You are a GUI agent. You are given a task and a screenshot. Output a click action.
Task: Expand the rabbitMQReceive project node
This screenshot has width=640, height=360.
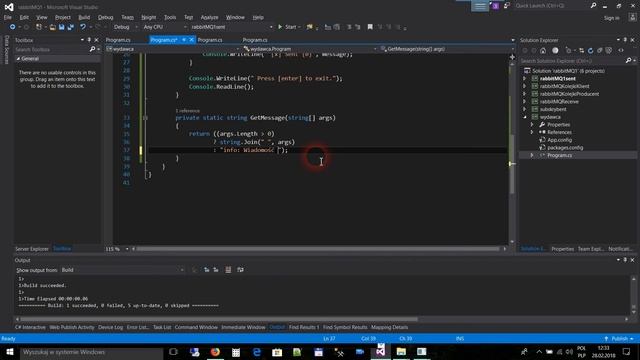click(x=524, y=101)
